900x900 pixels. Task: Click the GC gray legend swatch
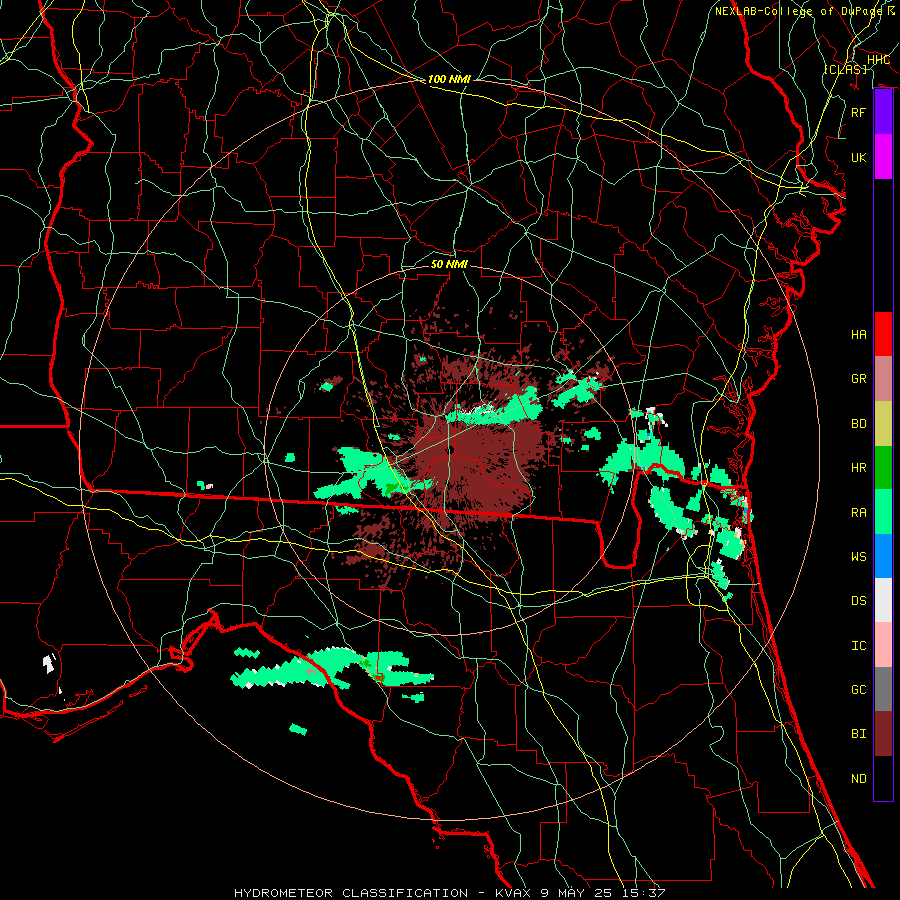click(x=883, y=689)
